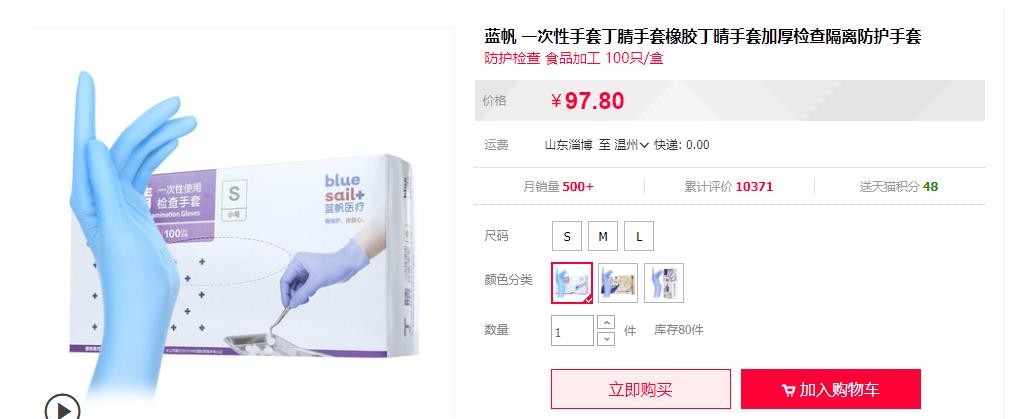Choose the third color classification thumbnail

click(x=664, y=283)
